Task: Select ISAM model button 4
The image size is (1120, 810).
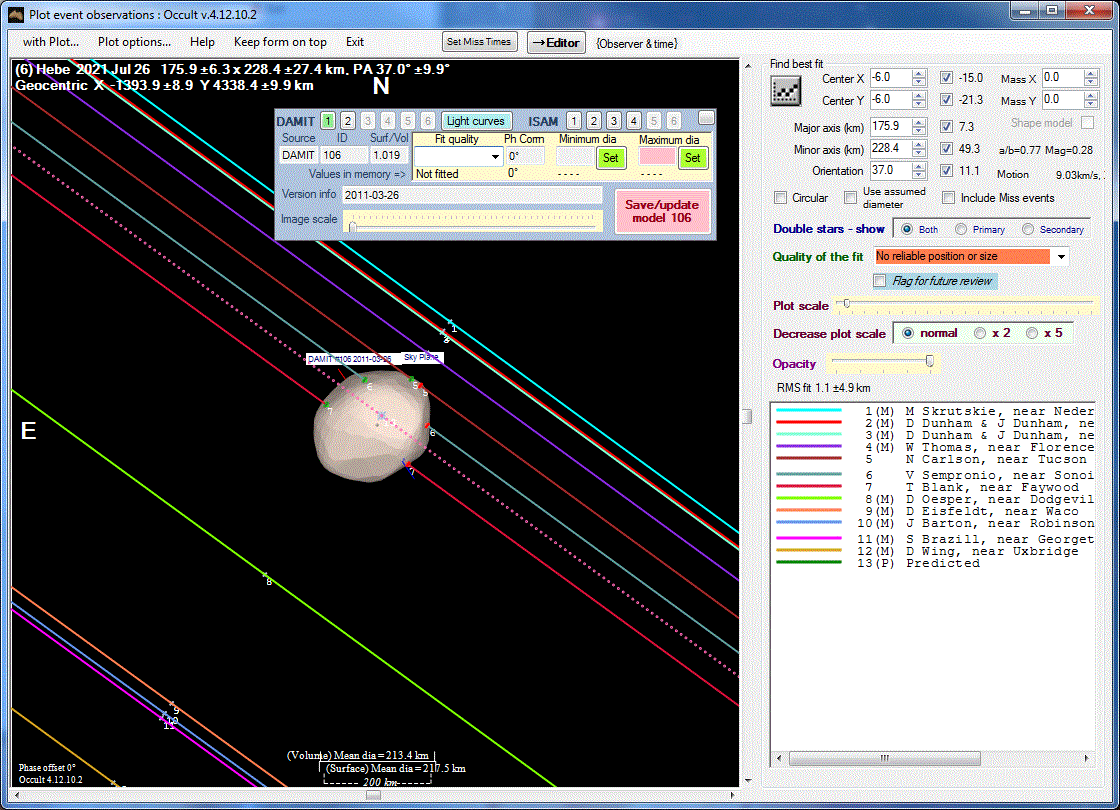Action: pos(634,121)
